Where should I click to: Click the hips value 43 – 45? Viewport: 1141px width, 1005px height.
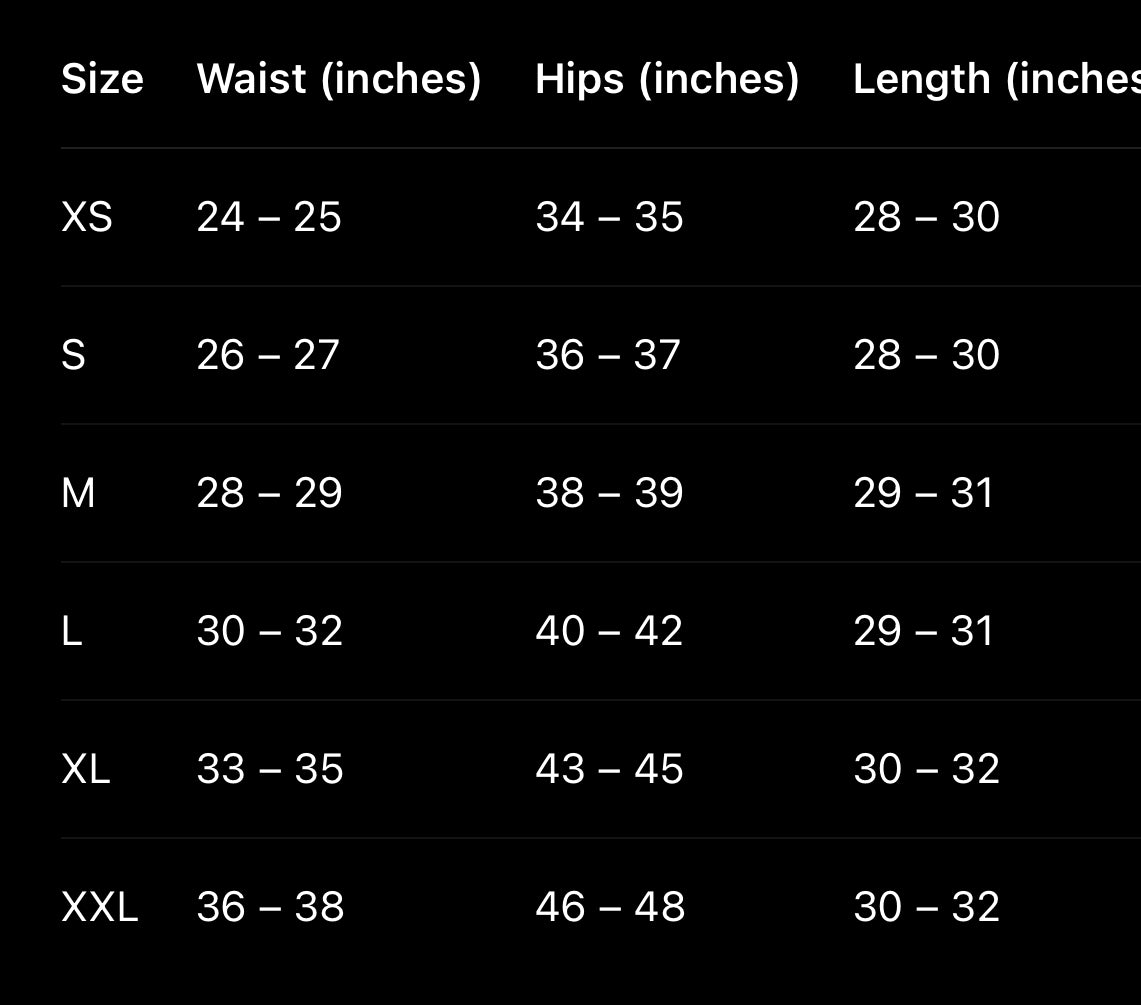click(609, 769)
